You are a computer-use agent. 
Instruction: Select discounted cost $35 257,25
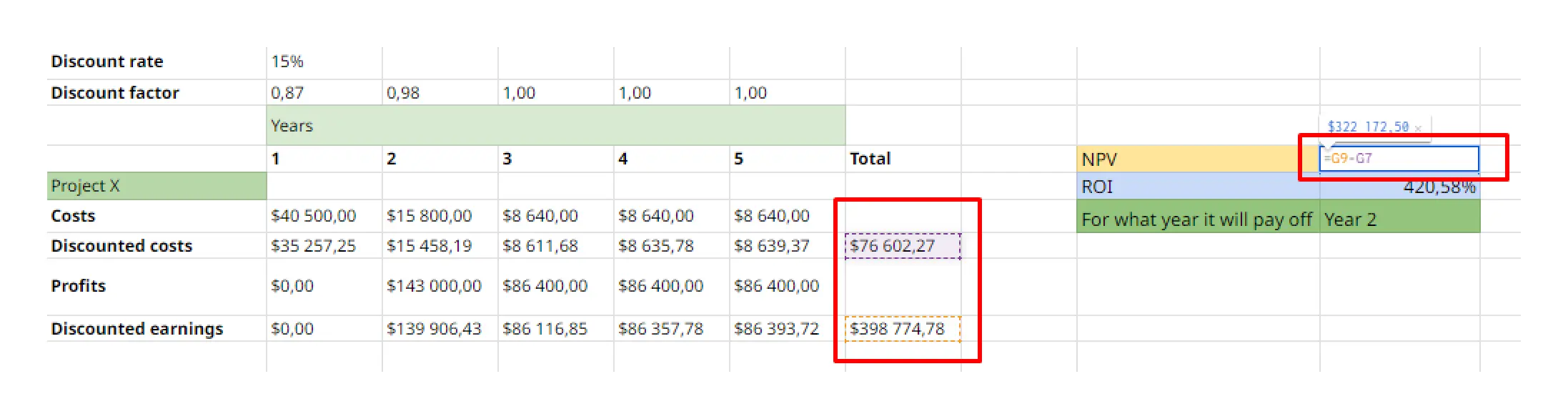pyautogui.click(x=324, y=246)
